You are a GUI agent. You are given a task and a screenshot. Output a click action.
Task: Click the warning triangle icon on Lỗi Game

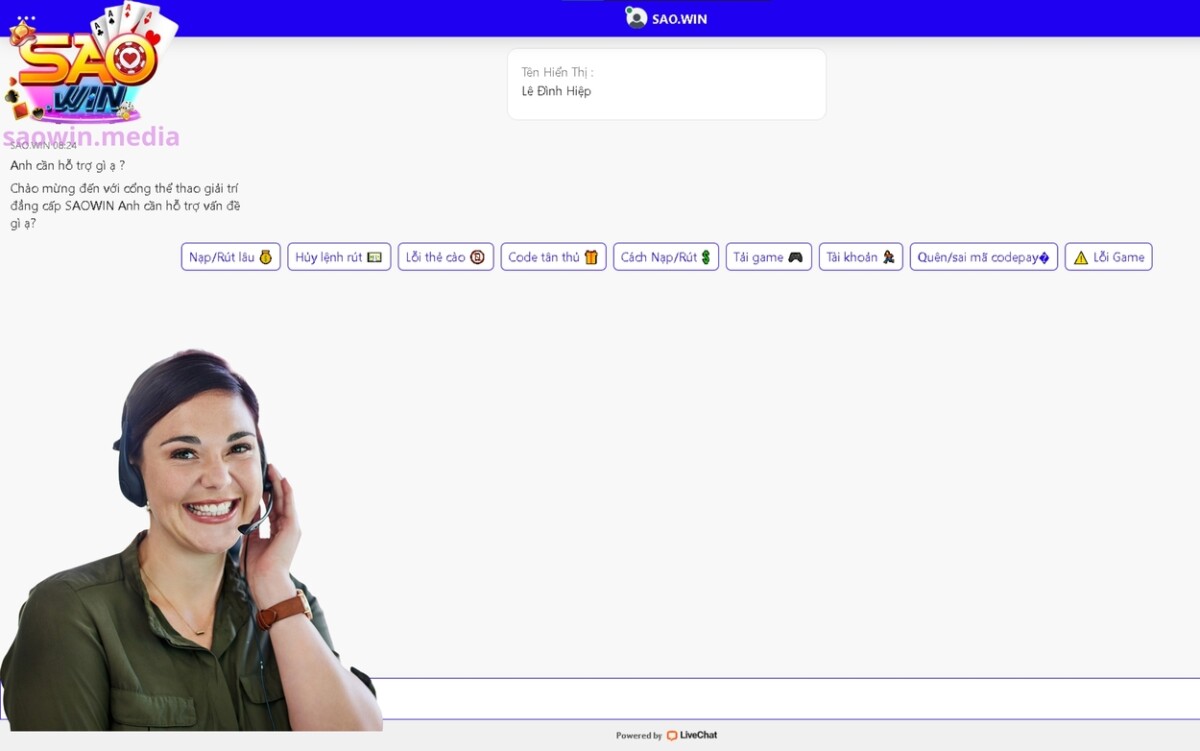pos(1081,256)
